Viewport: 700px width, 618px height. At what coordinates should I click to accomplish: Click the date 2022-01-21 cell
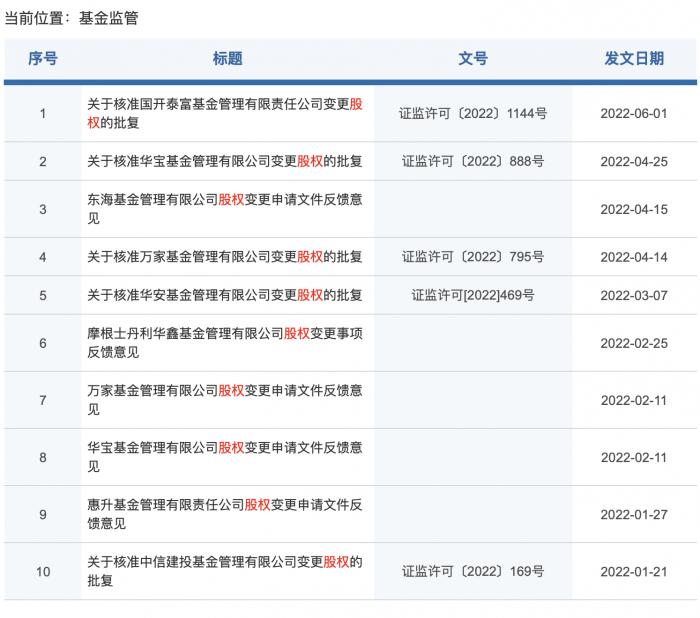tap(633, 572)
